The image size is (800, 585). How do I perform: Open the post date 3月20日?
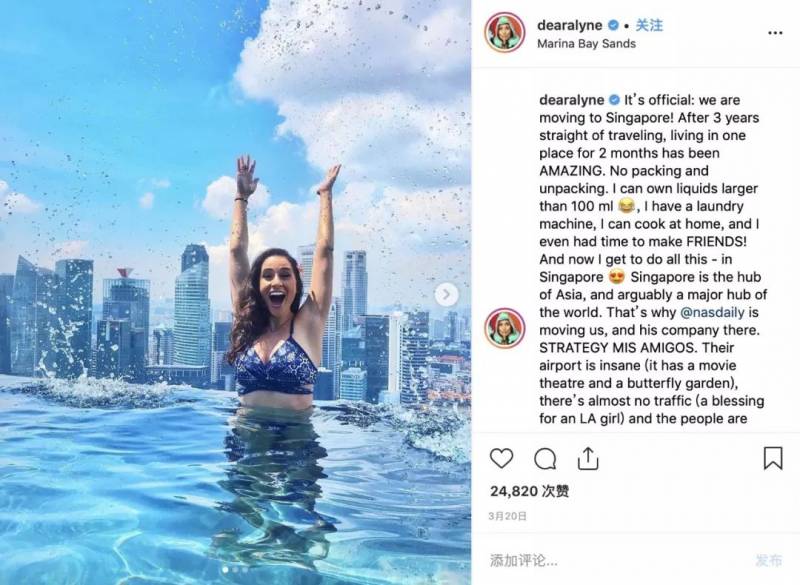pyautogui.click(x=507, y=516)
